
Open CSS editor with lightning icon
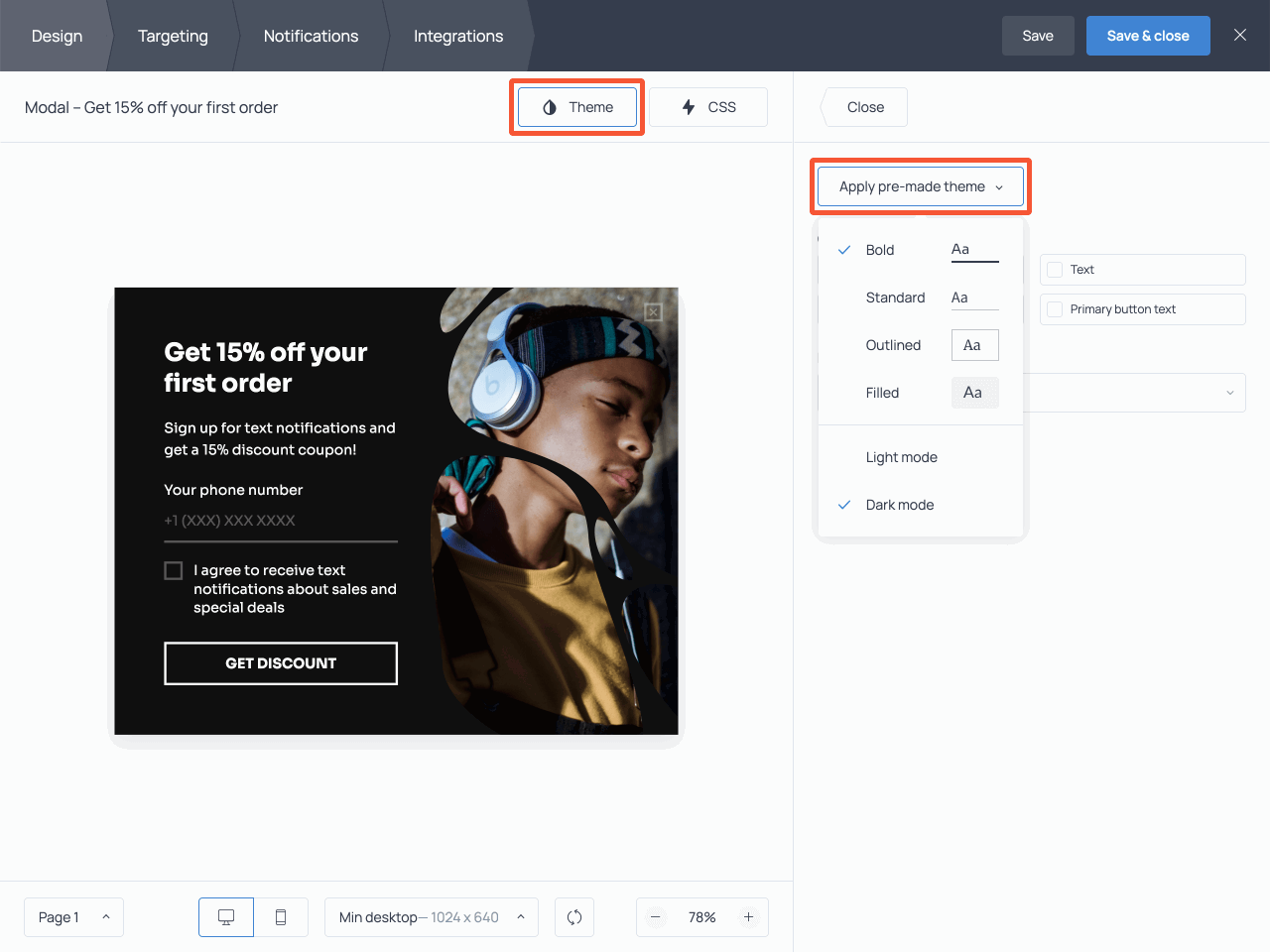[x=708, y=107]
